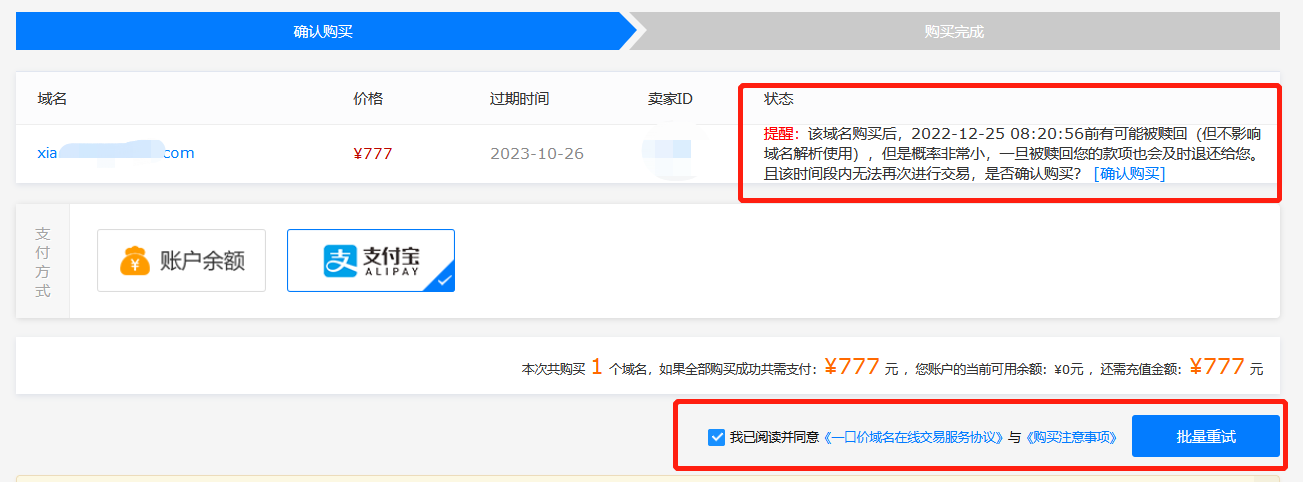Open 一口价域名在线交易服务协议 link
This screenshot has width=1303, height=482.
pyautogui.click(x=913, y=437)
